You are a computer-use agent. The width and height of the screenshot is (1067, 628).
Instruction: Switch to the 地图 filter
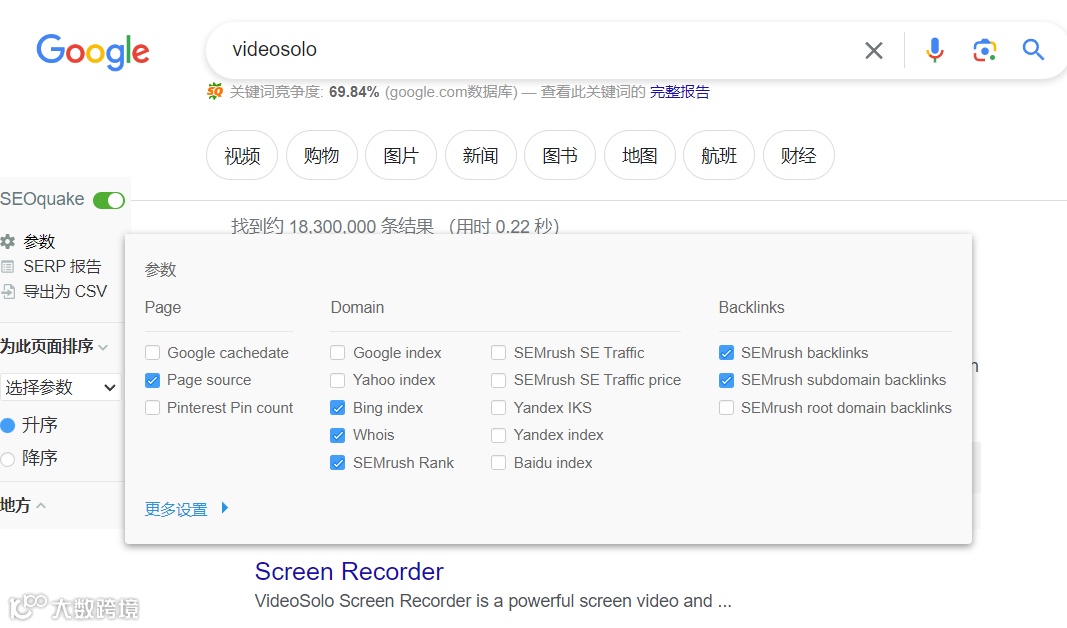point(640,155)
